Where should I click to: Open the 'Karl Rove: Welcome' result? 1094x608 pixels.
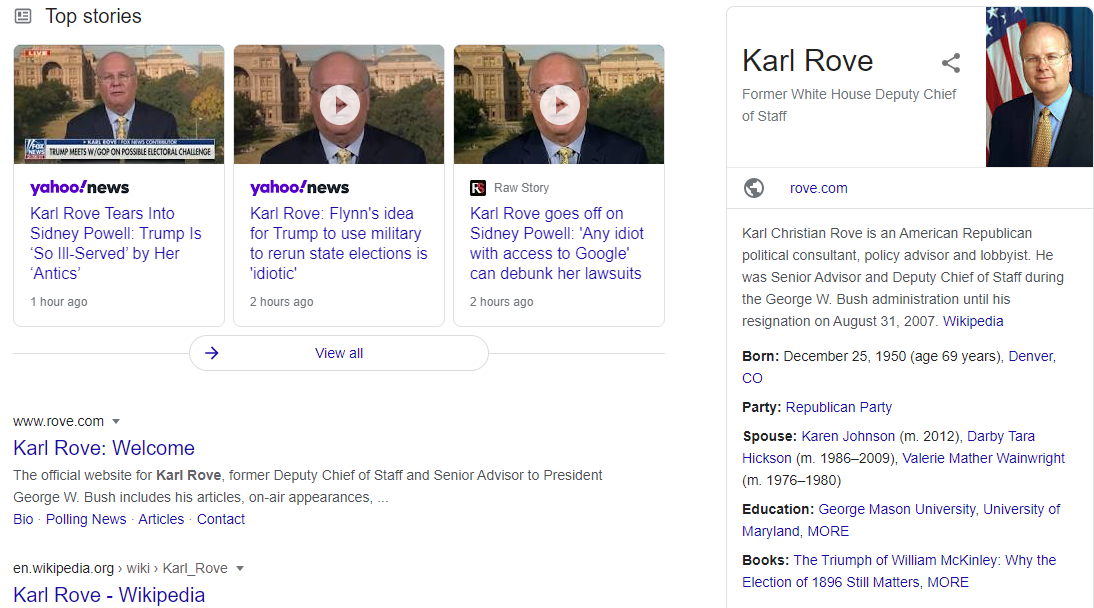pyautogui.click(x=104, y=447)
